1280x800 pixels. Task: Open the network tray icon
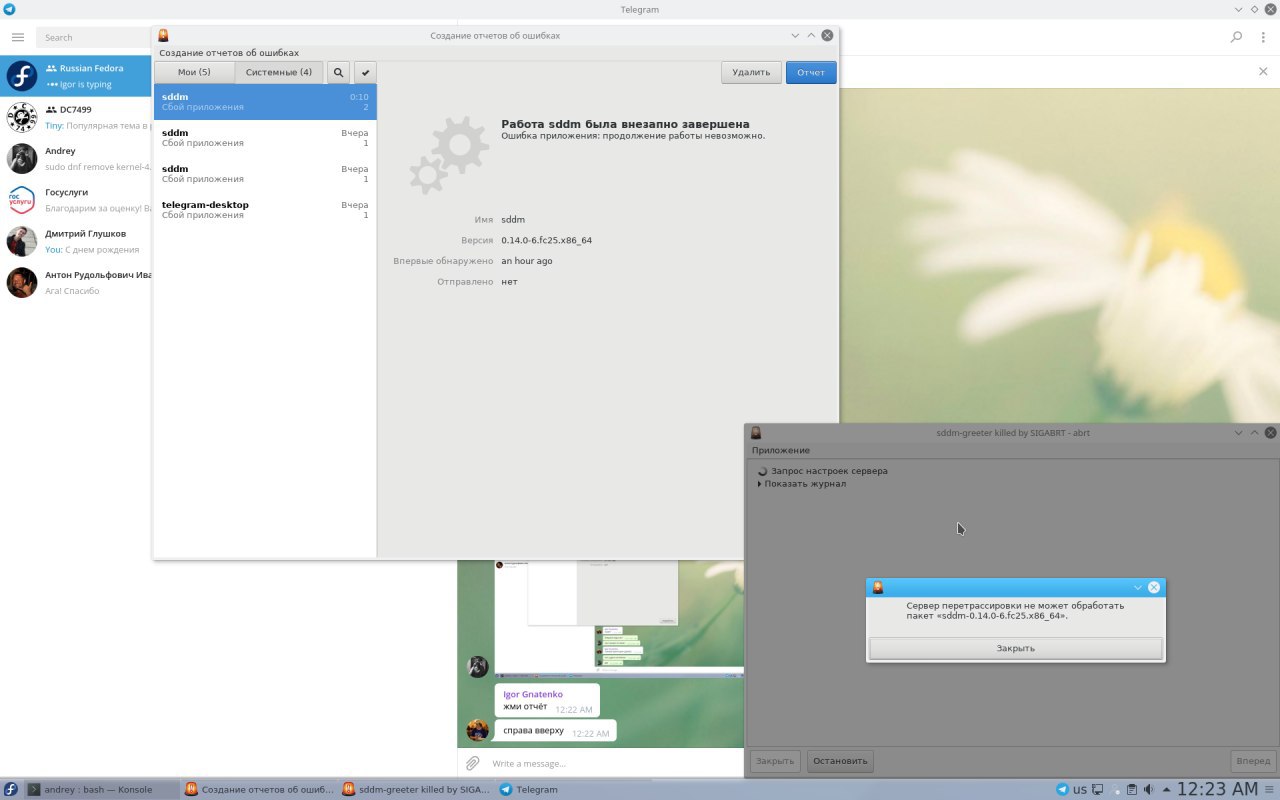click(1097, 789)
